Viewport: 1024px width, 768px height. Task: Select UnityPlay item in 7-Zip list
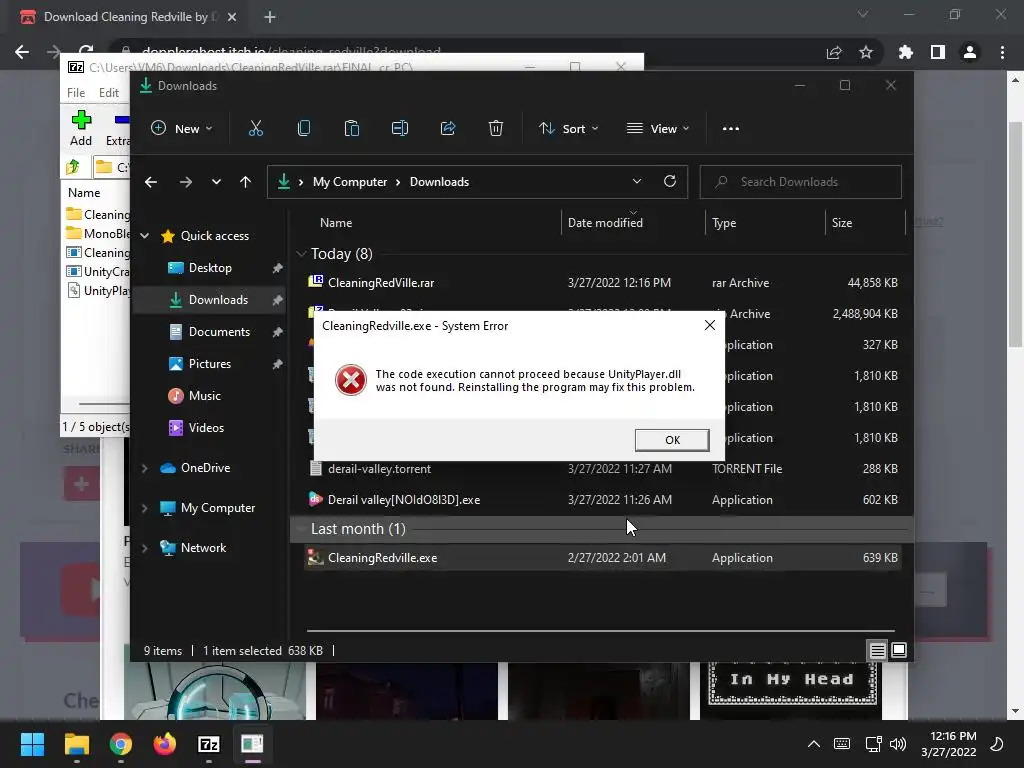[x=98, y=291]
